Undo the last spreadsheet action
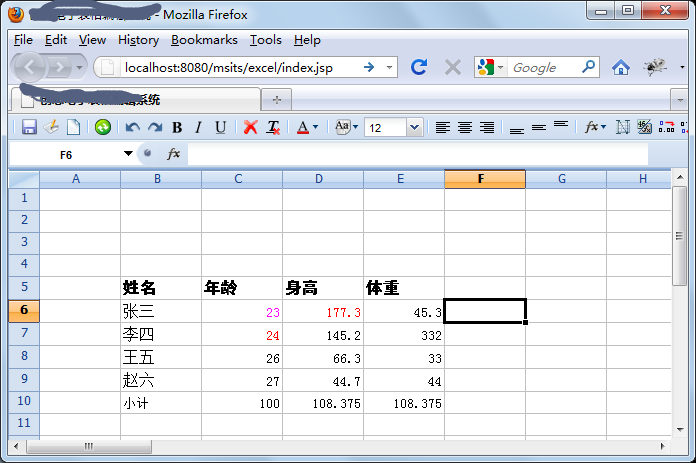The image size is (696, 463). pos(133,128)
